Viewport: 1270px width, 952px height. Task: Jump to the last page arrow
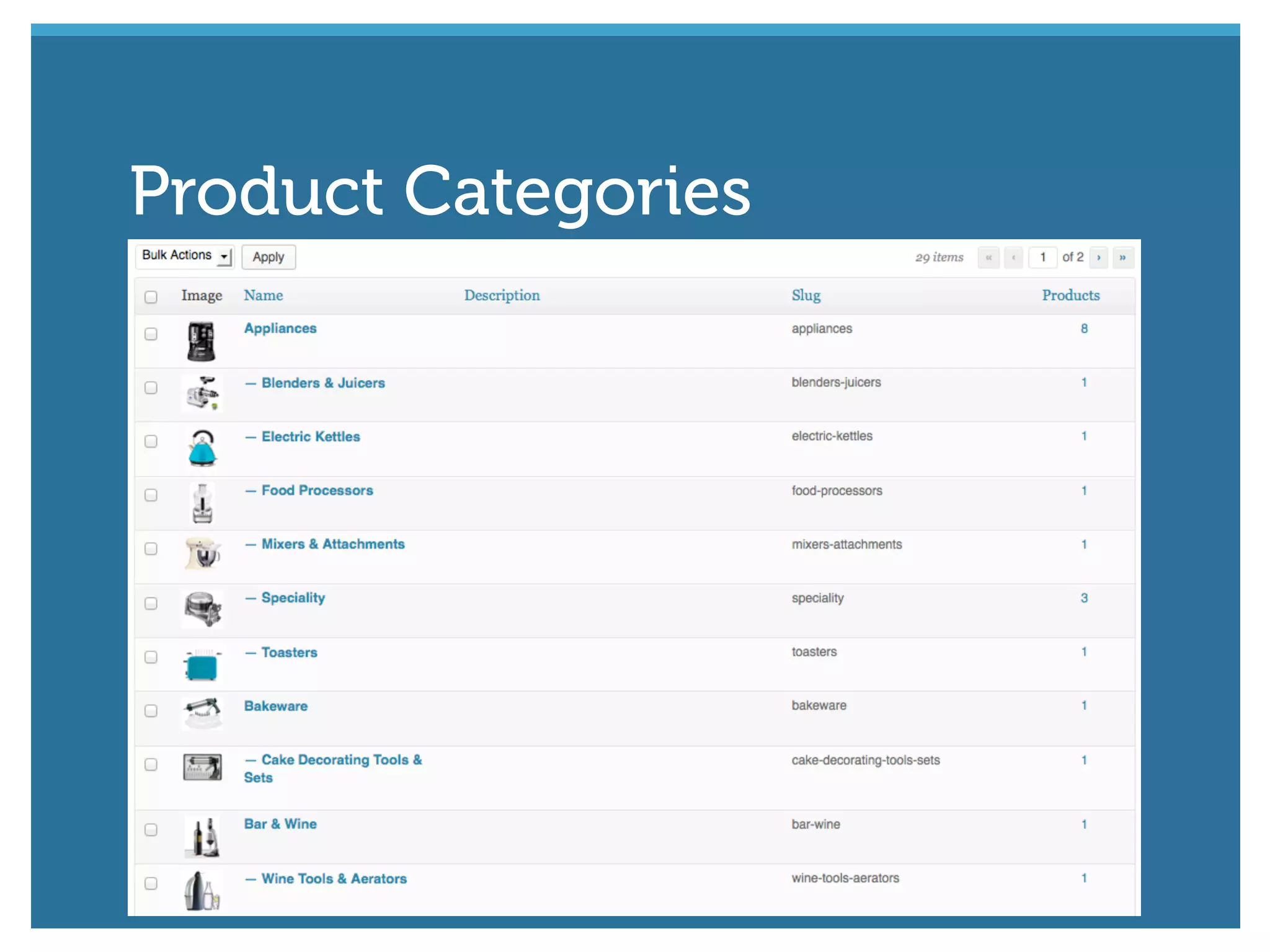tap(1122, 257)
